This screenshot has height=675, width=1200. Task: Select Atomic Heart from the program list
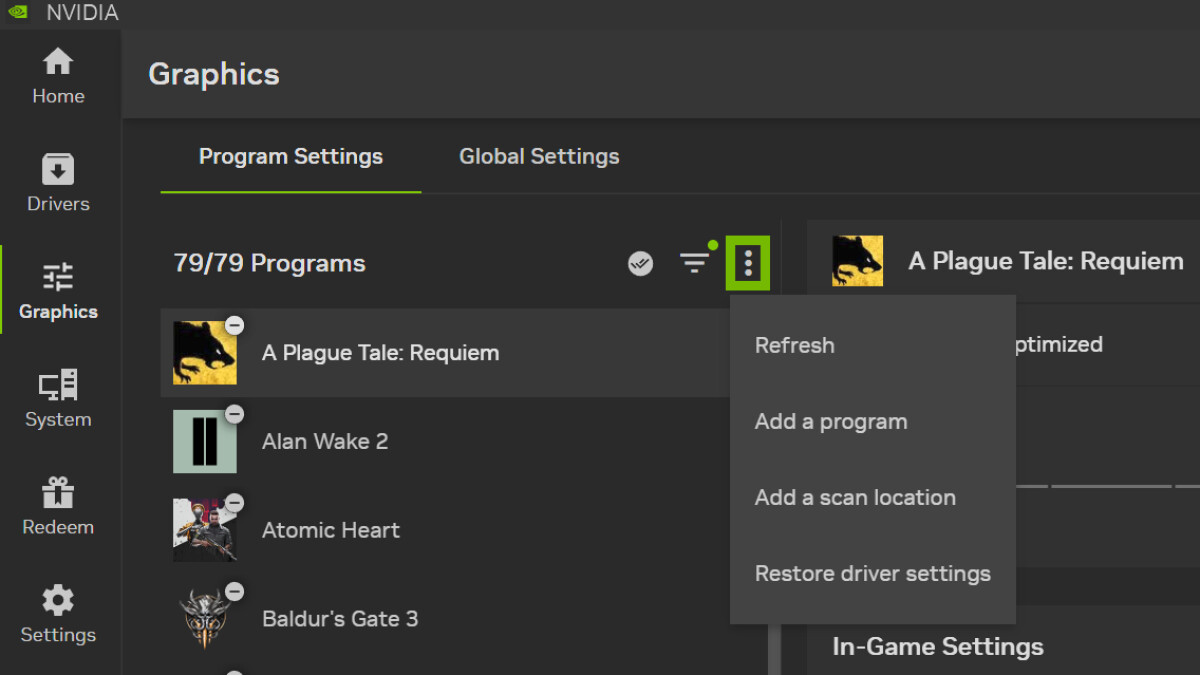[x=331, y=530]
